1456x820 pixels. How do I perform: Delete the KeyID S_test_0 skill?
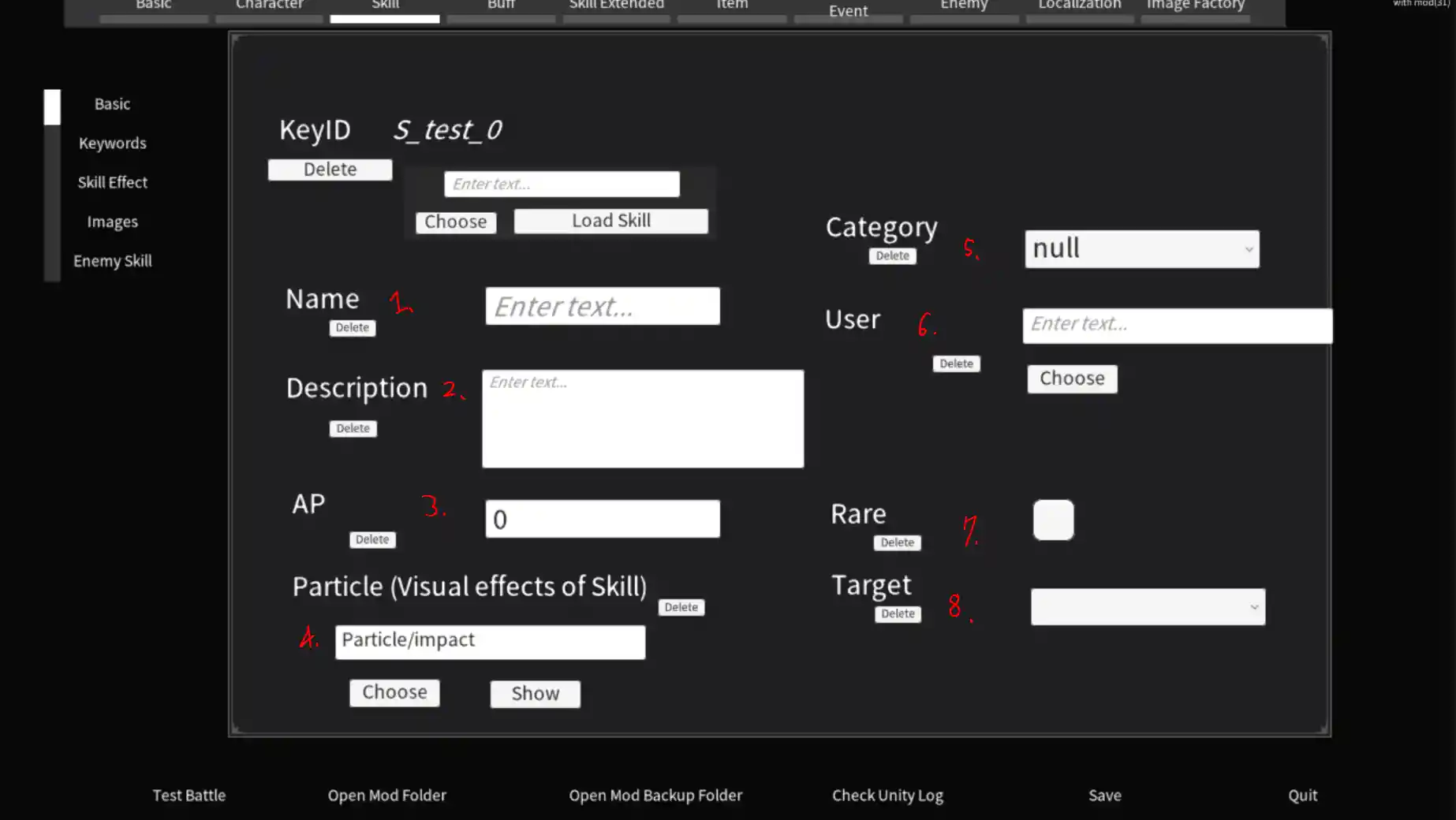pos(330,170)
